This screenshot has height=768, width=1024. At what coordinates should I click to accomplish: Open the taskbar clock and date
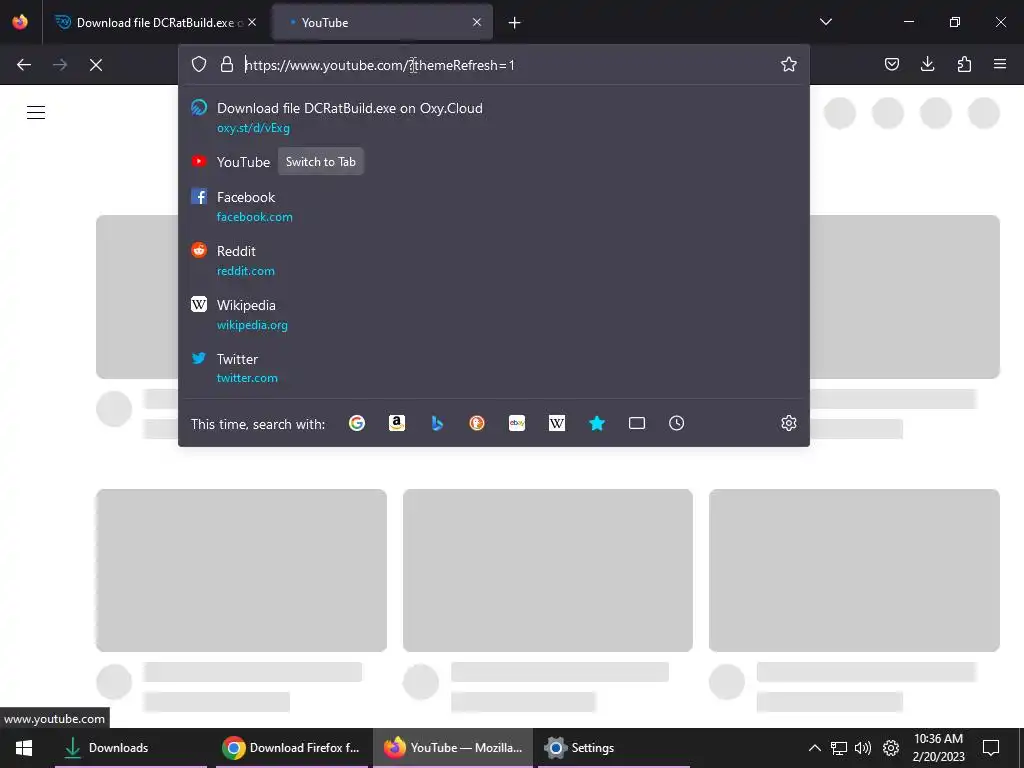938,748
